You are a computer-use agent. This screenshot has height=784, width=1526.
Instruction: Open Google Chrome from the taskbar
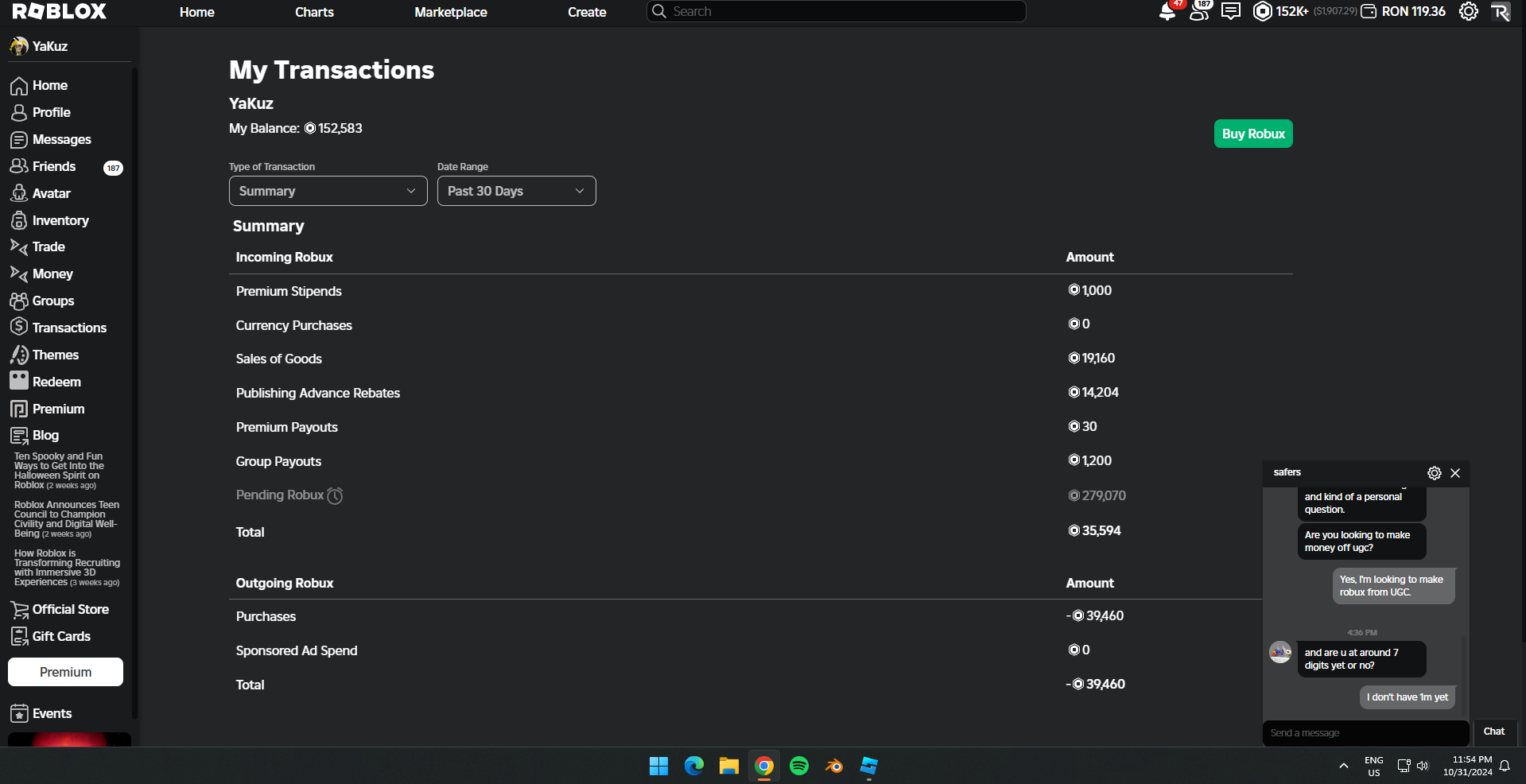[763, 766]
